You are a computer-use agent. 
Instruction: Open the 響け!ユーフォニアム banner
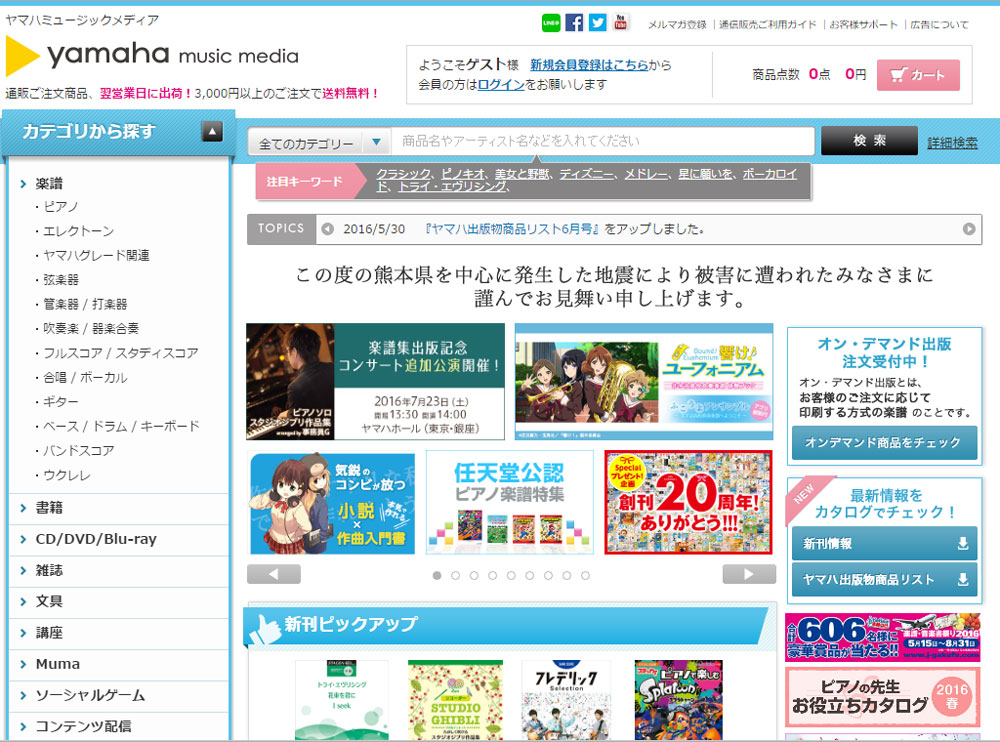point(644,382)
